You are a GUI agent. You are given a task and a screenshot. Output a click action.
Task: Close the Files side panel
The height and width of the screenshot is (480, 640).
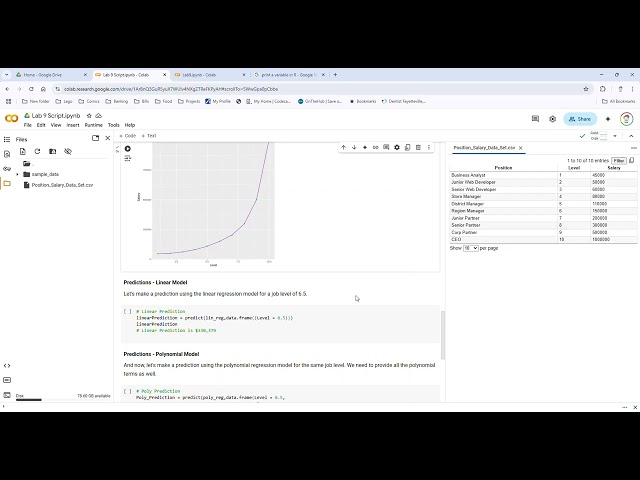click(108, 138)
